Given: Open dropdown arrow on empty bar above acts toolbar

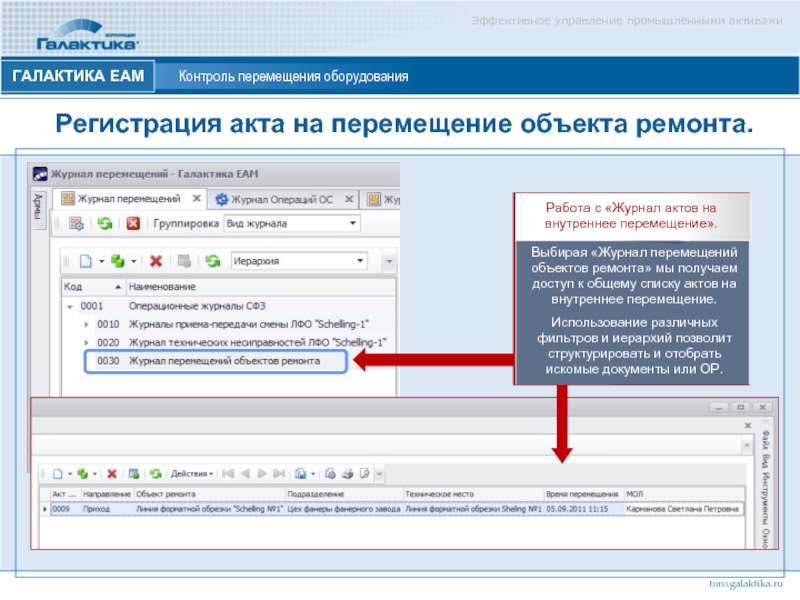Looking at the screenshot, I should (747, 445).
